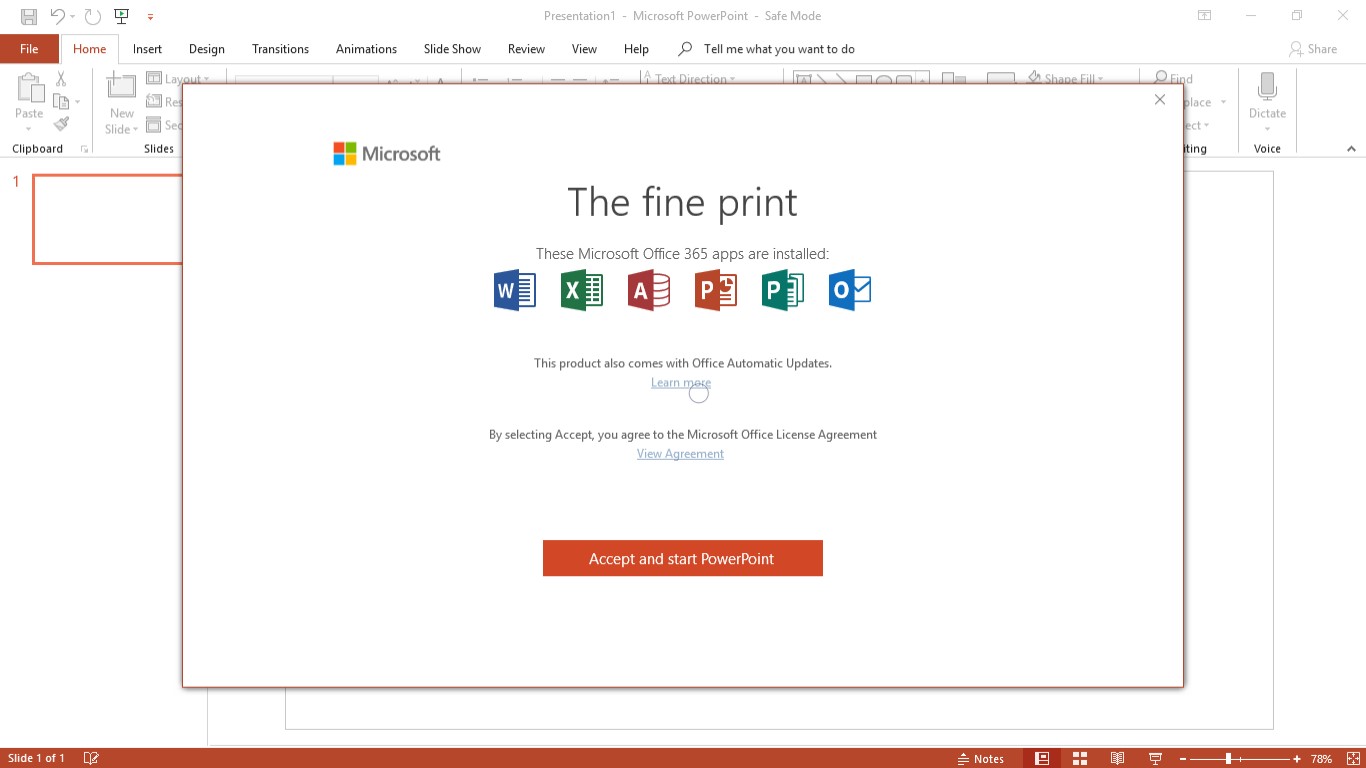Click the Publisher app icon

tap(783, 290)
